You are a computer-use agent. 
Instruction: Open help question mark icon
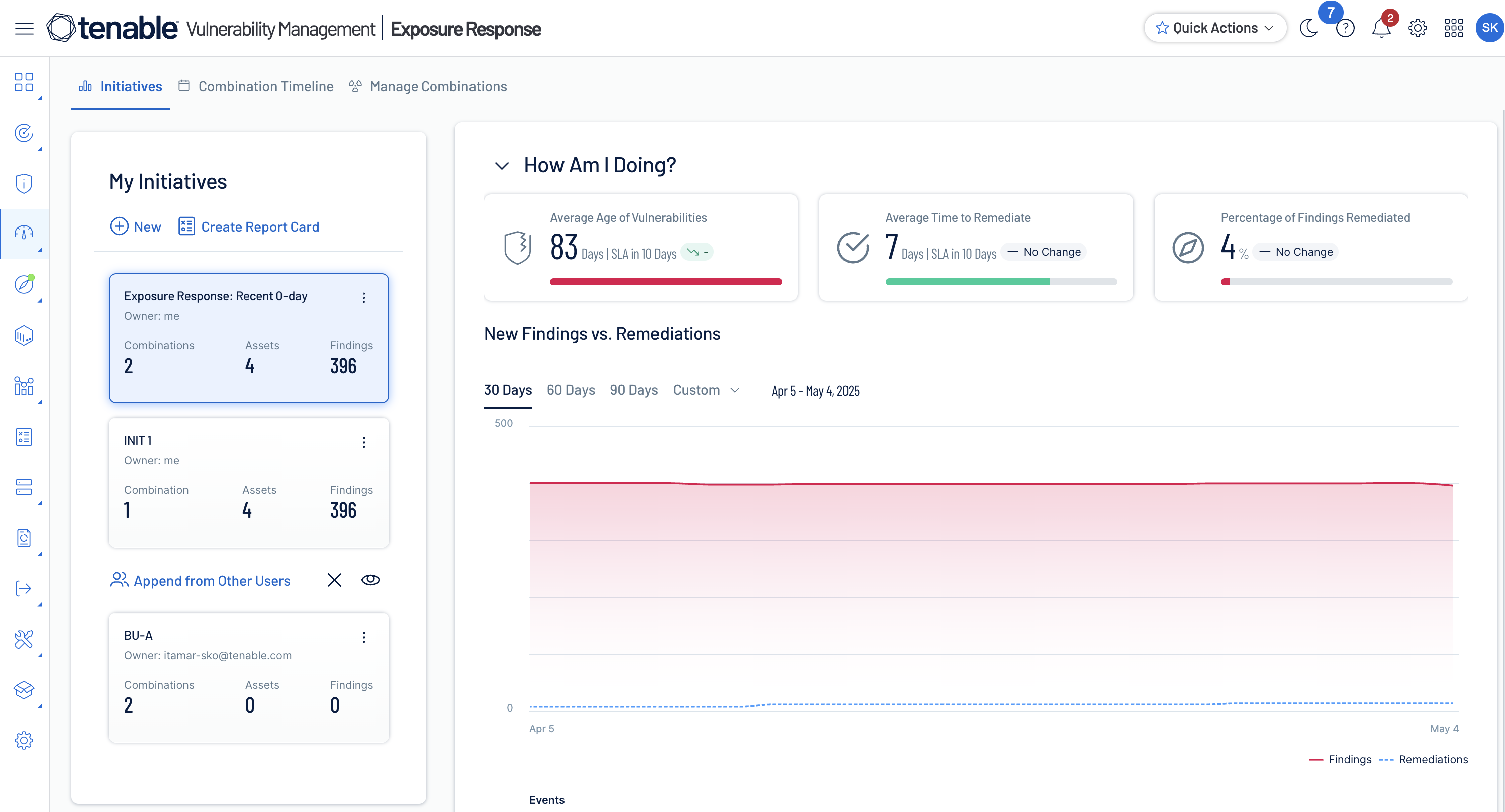(x=1345, y=28)
